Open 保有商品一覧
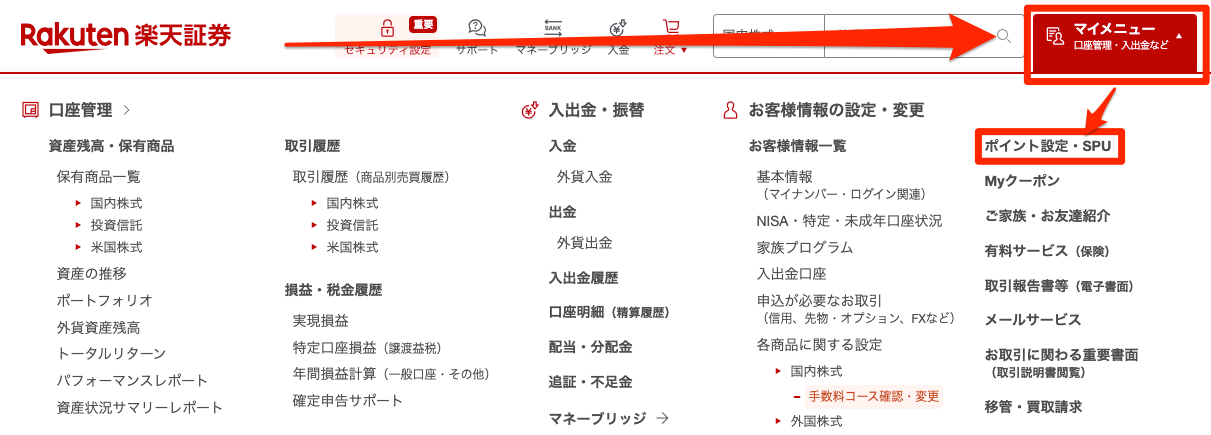This screenshot has height=435, width=1211. (x=99, y=177)
